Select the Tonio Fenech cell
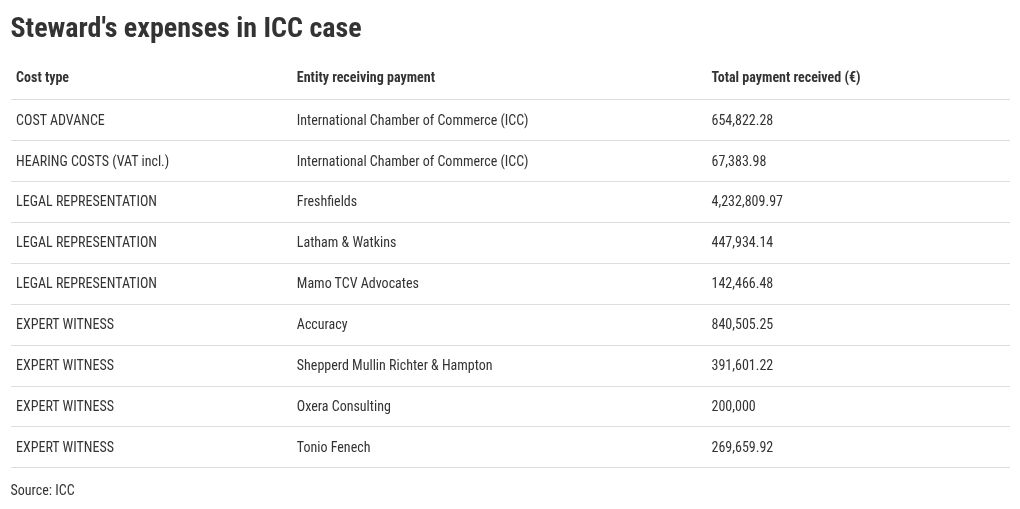1020x509 pixels. (x=333, y=447)
